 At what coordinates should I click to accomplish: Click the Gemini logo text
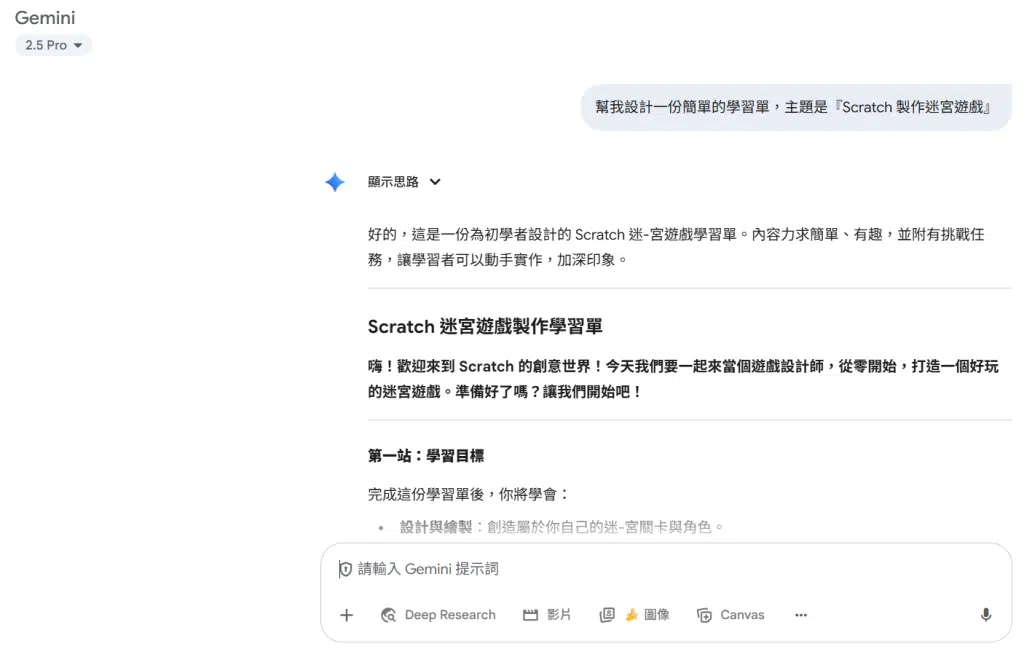[45, 18]
